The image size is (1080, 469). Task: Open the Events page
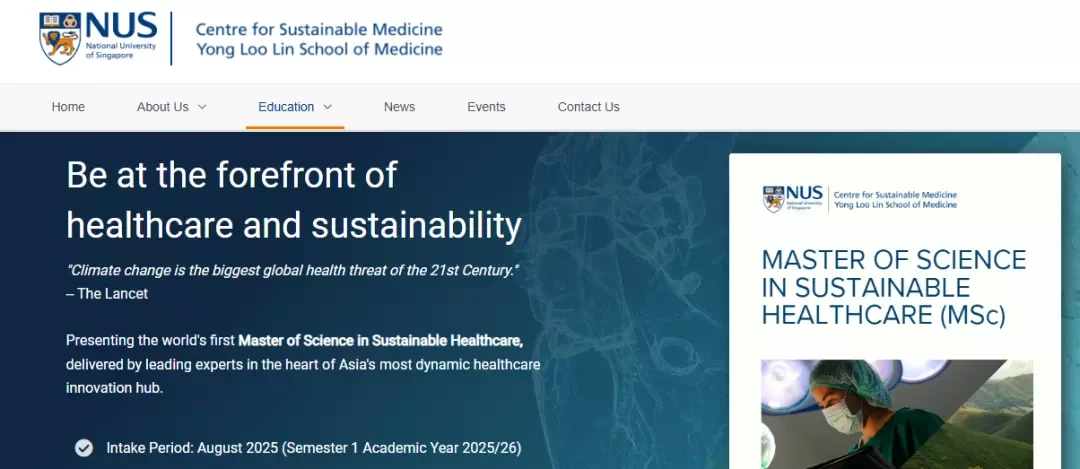pyautogui.click(x=486, y=107)
